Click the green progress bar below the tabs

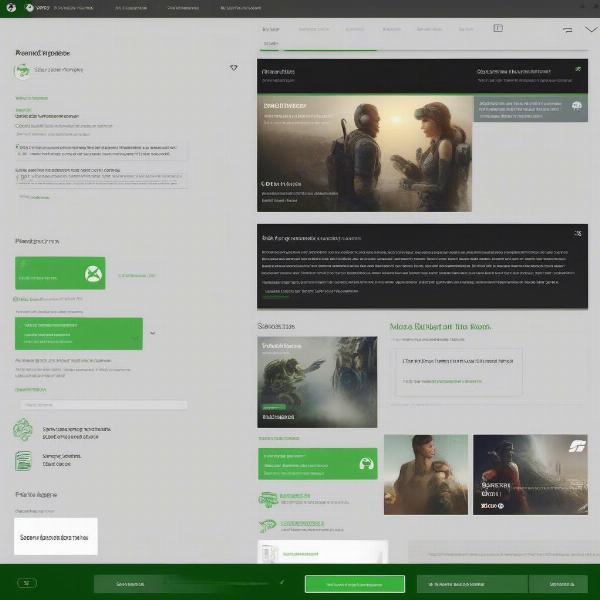coord(330,50)
